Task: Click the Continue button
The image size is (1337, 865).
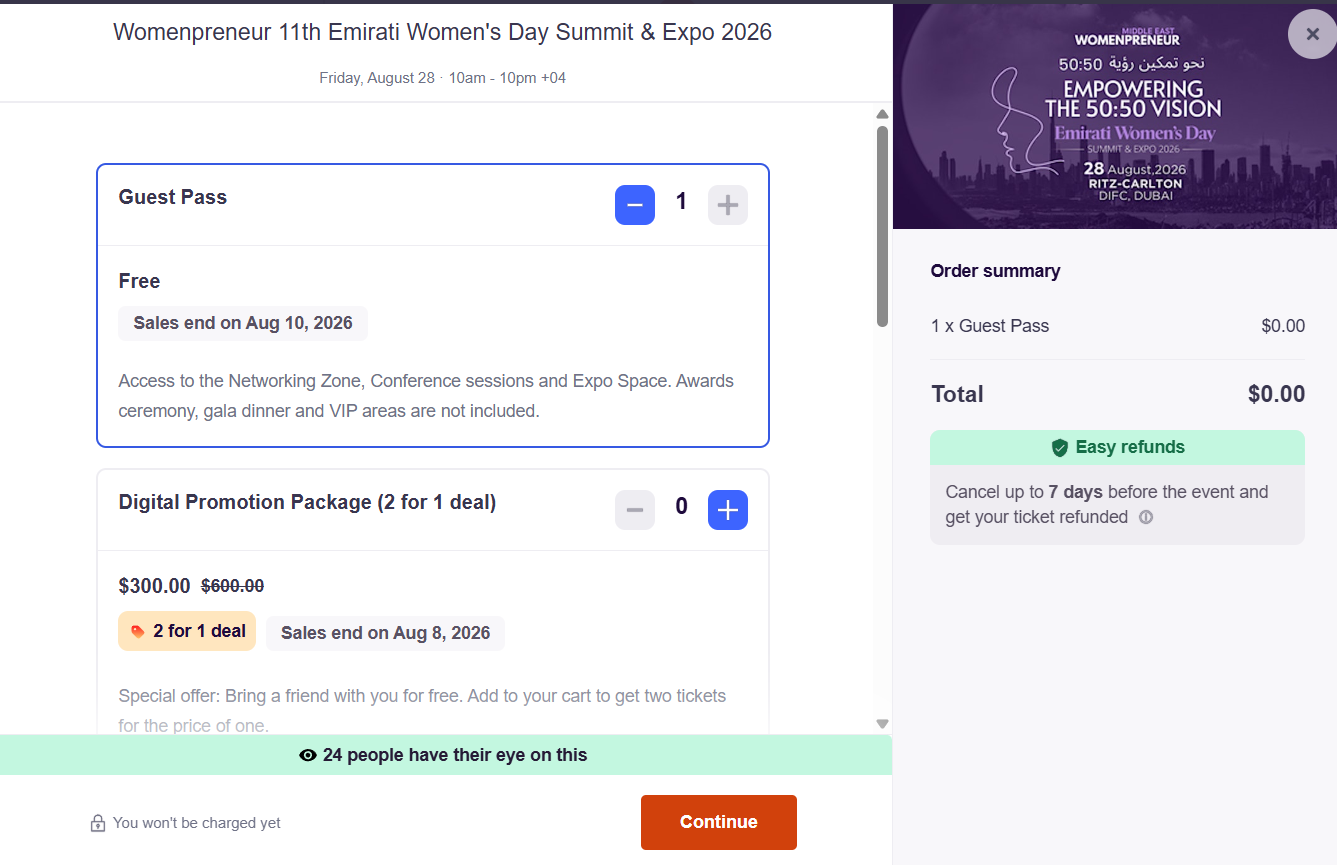Action: point(718,822)
